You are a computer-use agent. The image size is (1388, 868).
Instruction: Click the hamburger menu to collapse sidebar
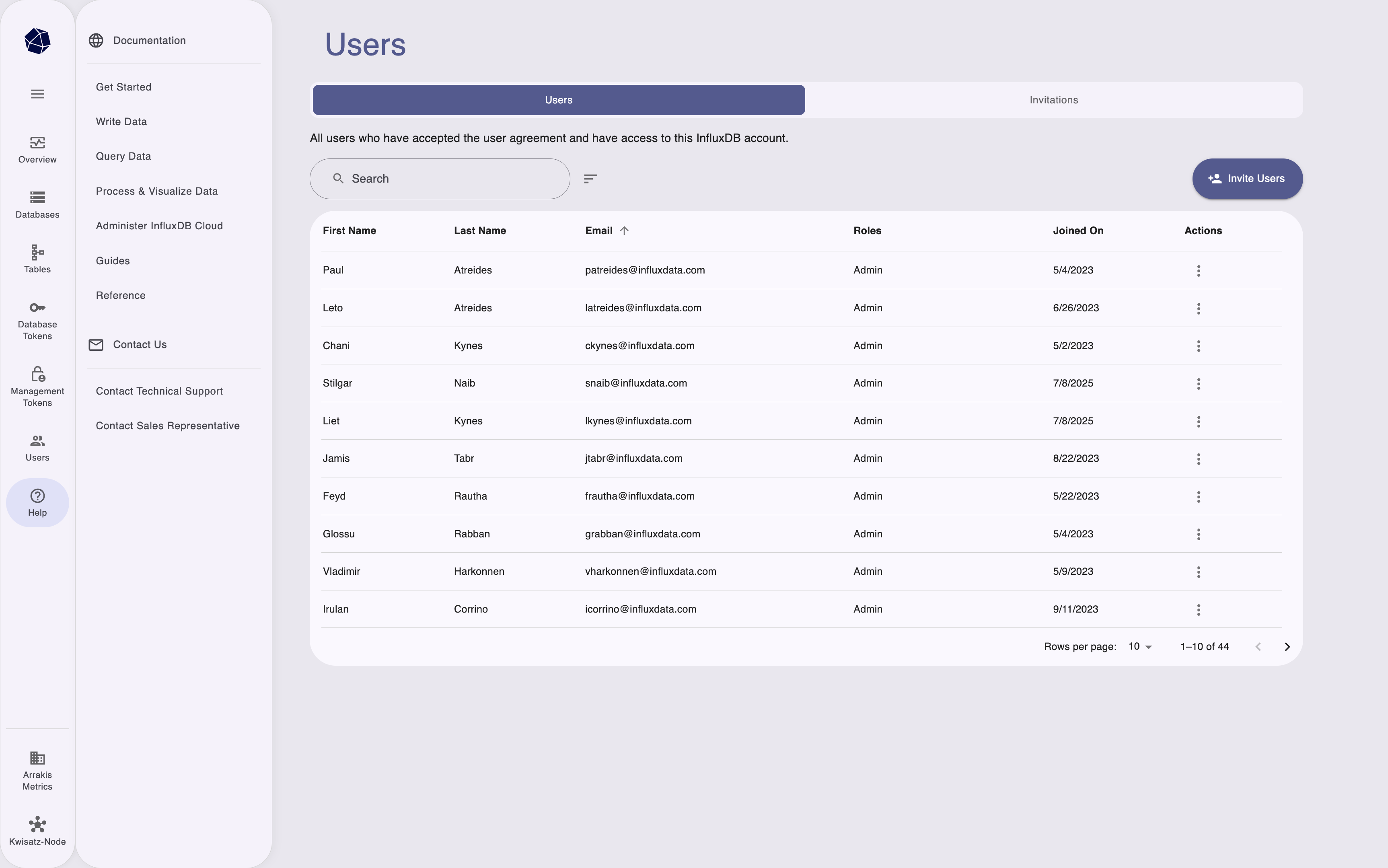point(37,94)
